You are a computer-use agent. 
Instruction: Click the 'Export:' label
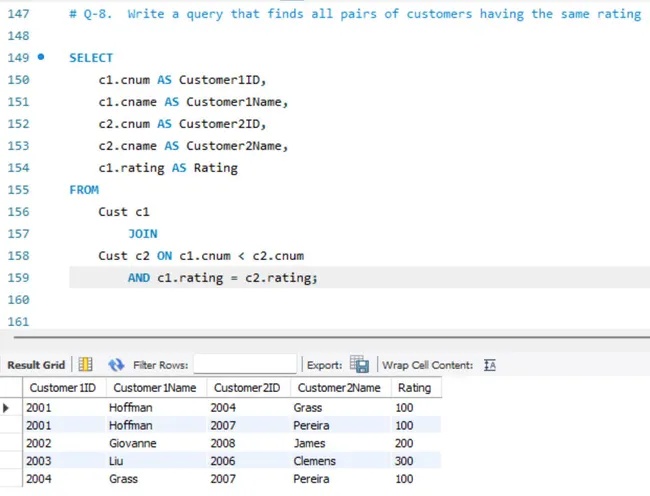(x=325, y=365)
